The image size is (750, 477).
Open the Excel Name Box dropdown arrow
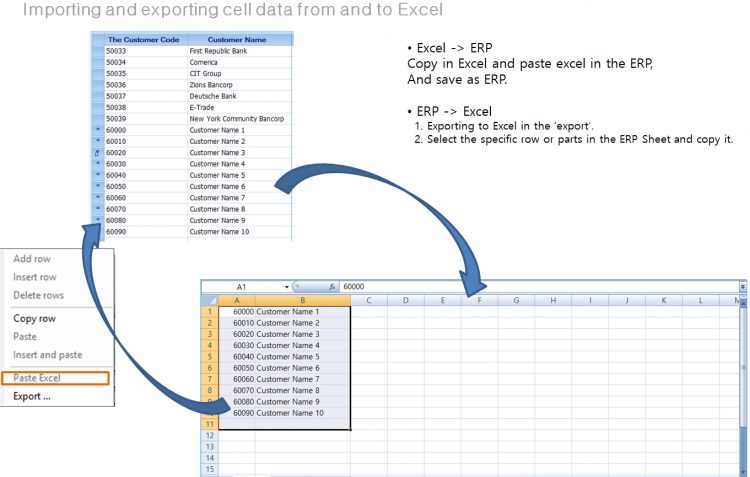pyautogui.click(x=287, y=287)
